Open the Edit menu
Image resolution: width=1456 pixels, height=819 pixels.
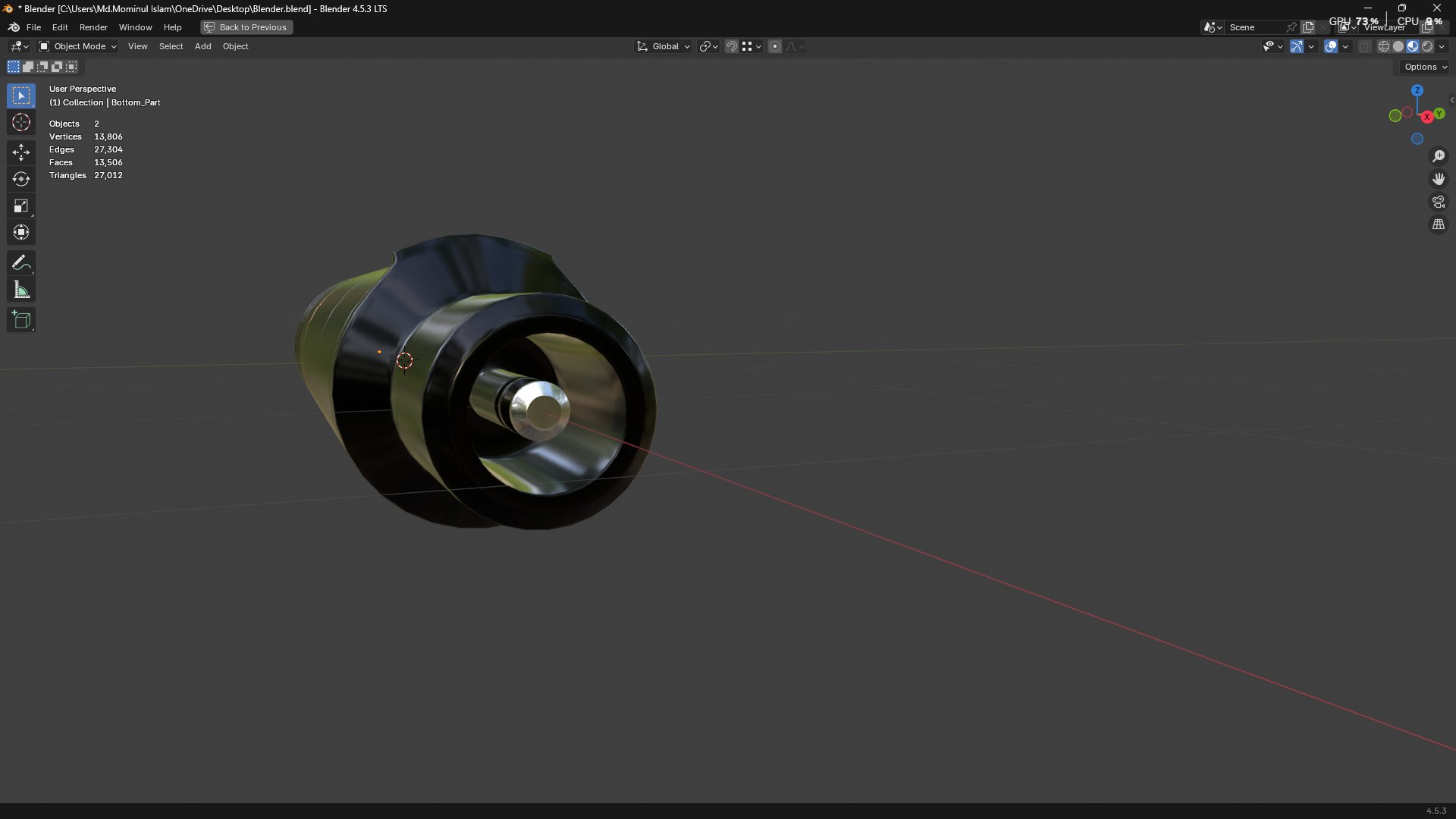[x=60, y=27]
